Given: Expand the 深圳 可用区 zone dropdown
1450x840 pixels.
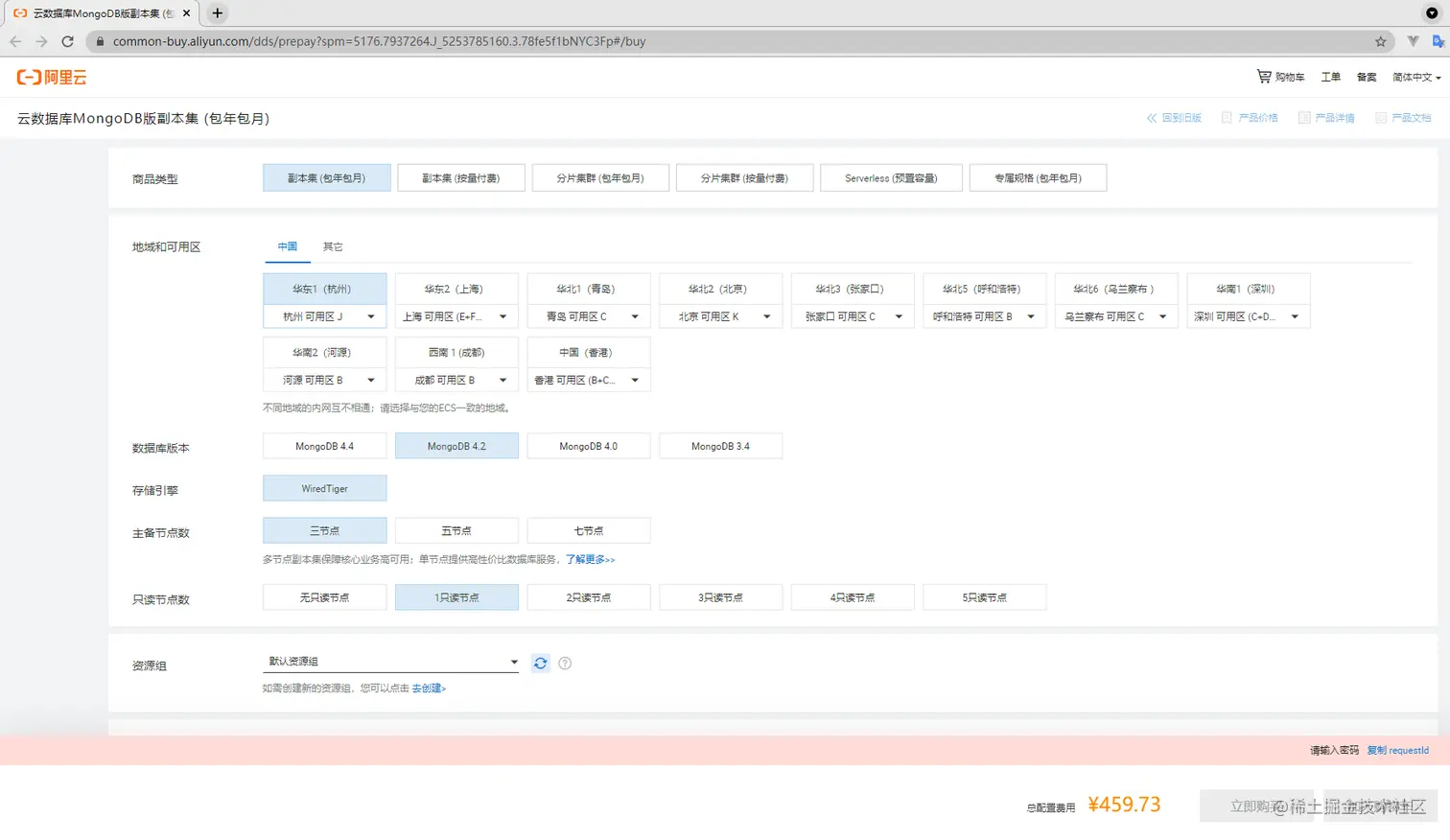Looking at the screenshot, I should (x=1248, y=316).
